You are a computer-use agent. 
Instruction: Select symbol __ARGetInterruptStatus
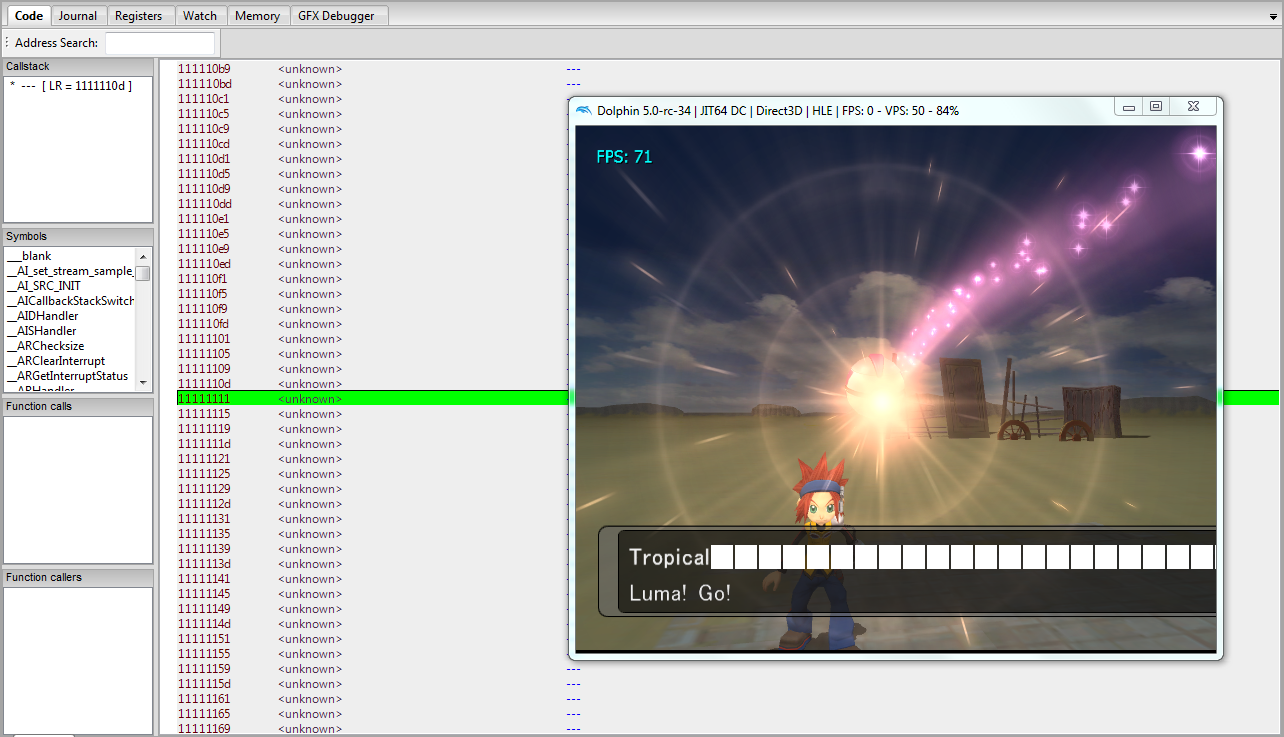pyautogui.click(x=67, y=376)
